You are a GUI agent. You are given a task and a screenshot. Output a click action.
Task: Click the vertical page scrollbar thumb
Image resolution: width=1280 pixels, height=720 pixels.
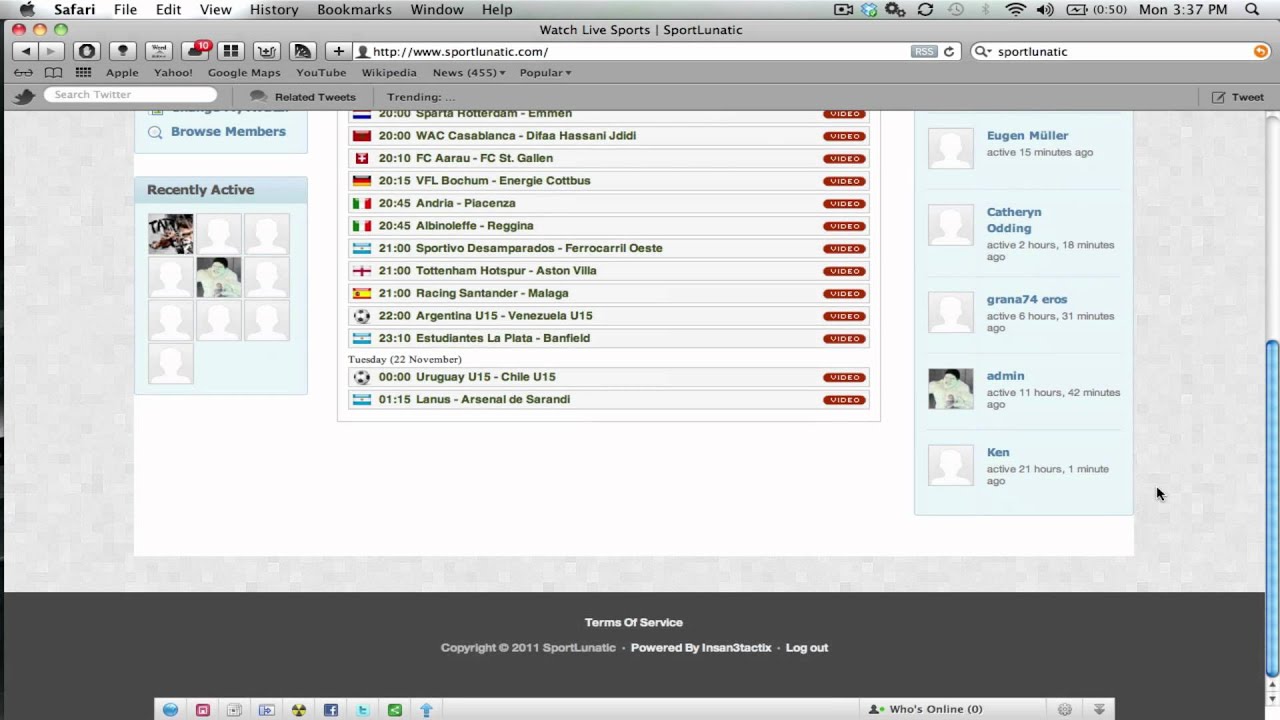coord(1272,508)
